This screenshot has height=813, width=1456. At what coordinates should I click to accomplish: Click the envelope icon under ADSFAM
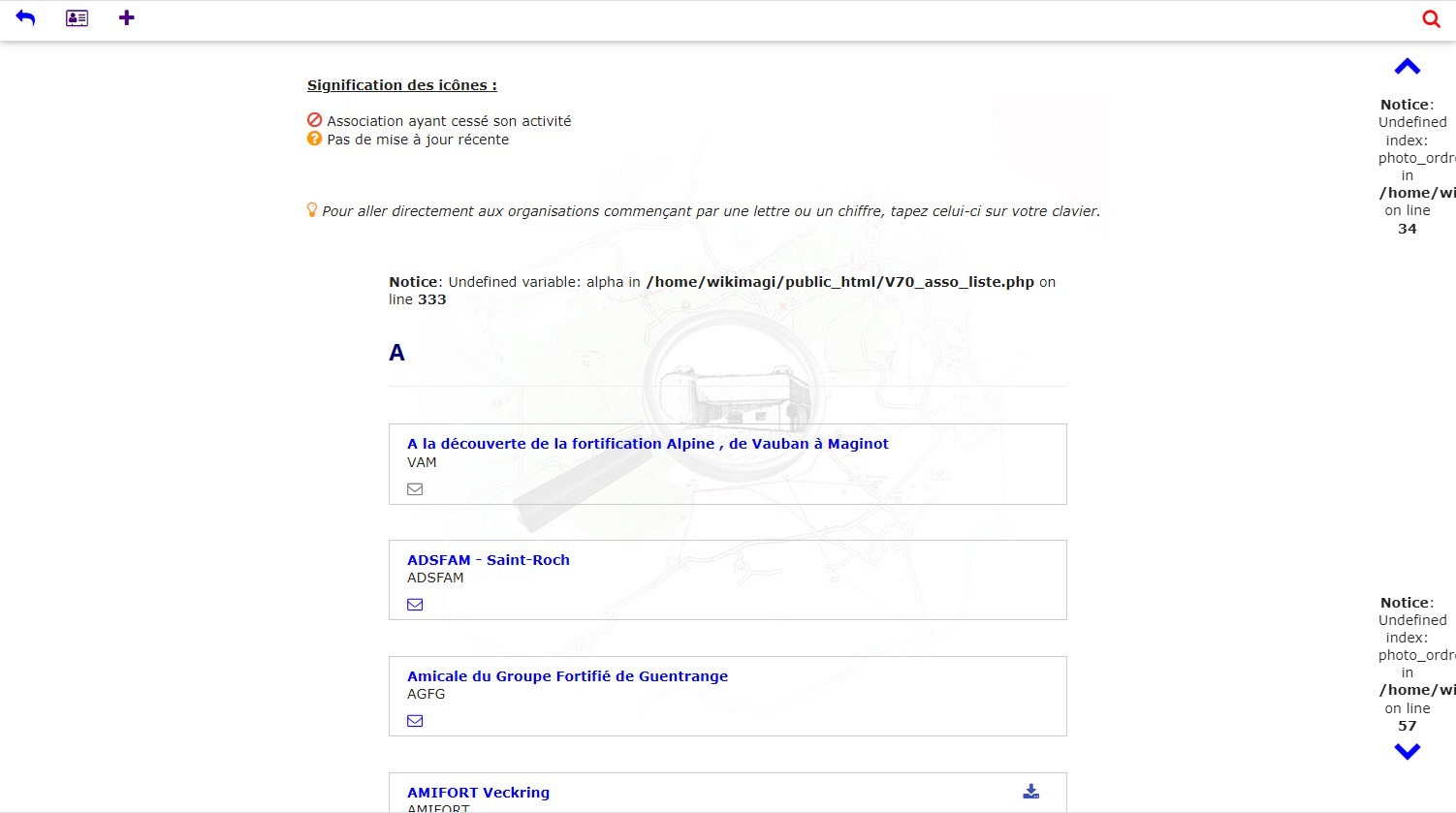point(415,605)
